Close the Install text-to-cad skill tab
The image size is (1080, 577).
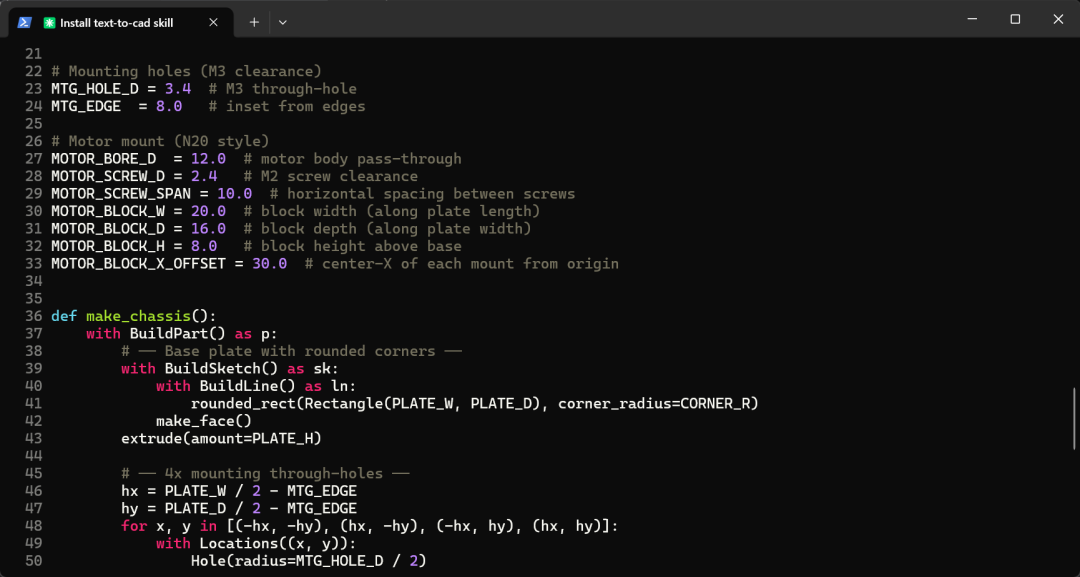tap(214, 22)
